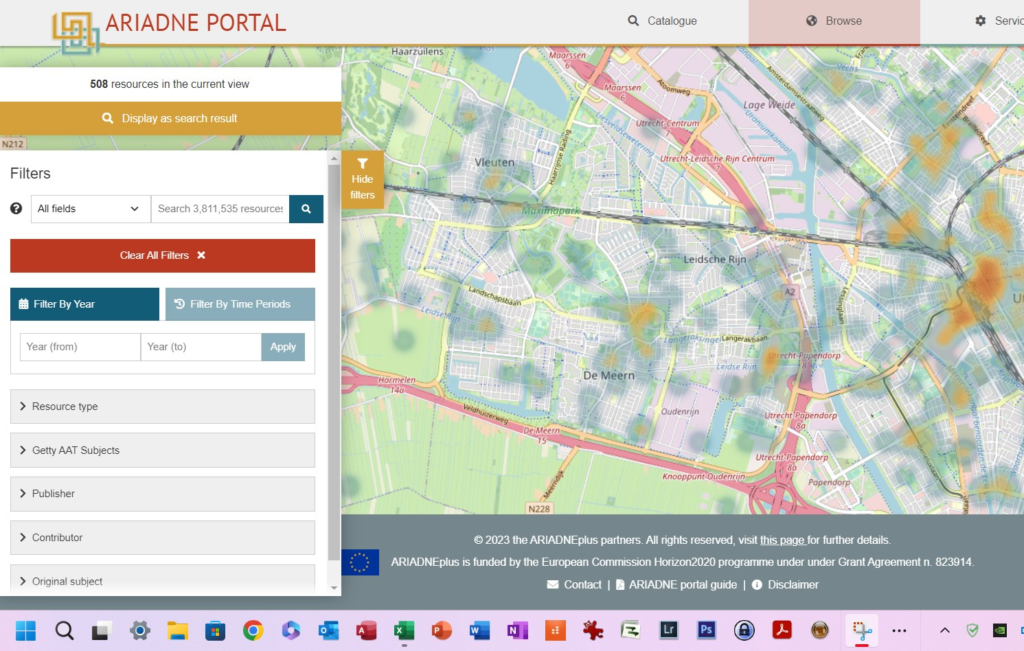
Task: Select the Browse navigation tab
Action: tap(834, 21)
